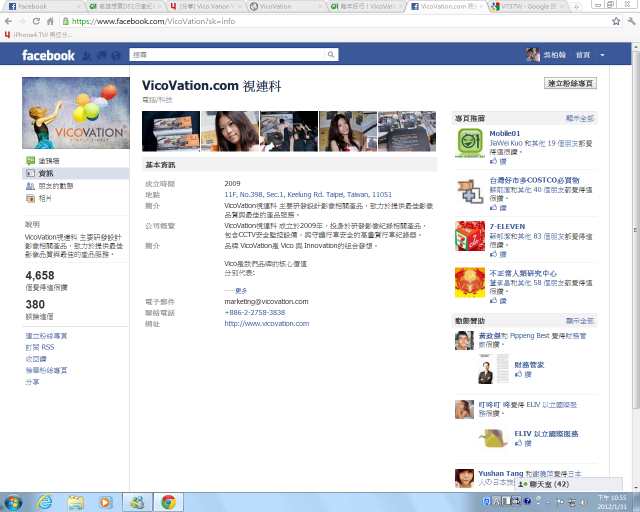Open first product box photo thumbnail
The image size is (640, 512).
[171, 131]
